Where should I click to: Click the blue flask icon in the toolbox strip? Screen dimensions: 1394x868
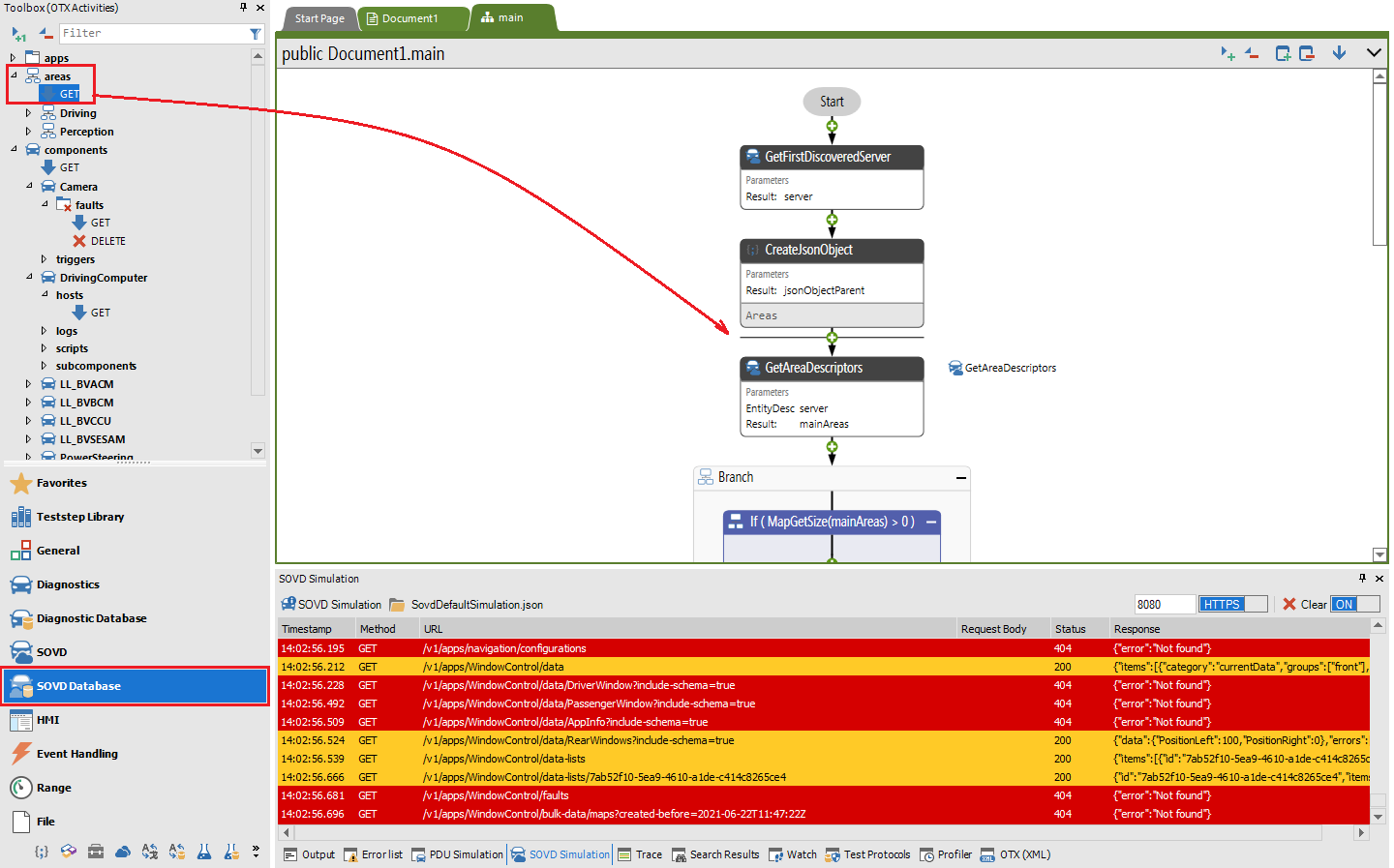pyautogui.click(x=204, y=852)
